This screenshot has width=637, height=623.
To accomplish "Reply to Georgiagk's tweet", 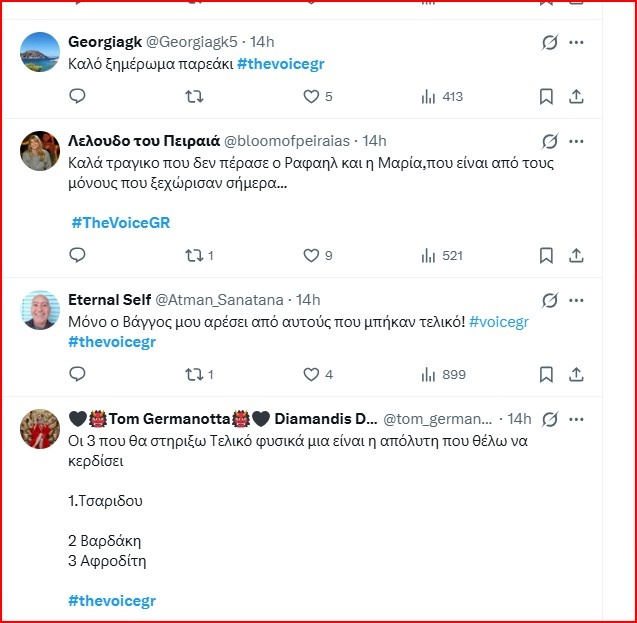I will (x=78, y=96).
